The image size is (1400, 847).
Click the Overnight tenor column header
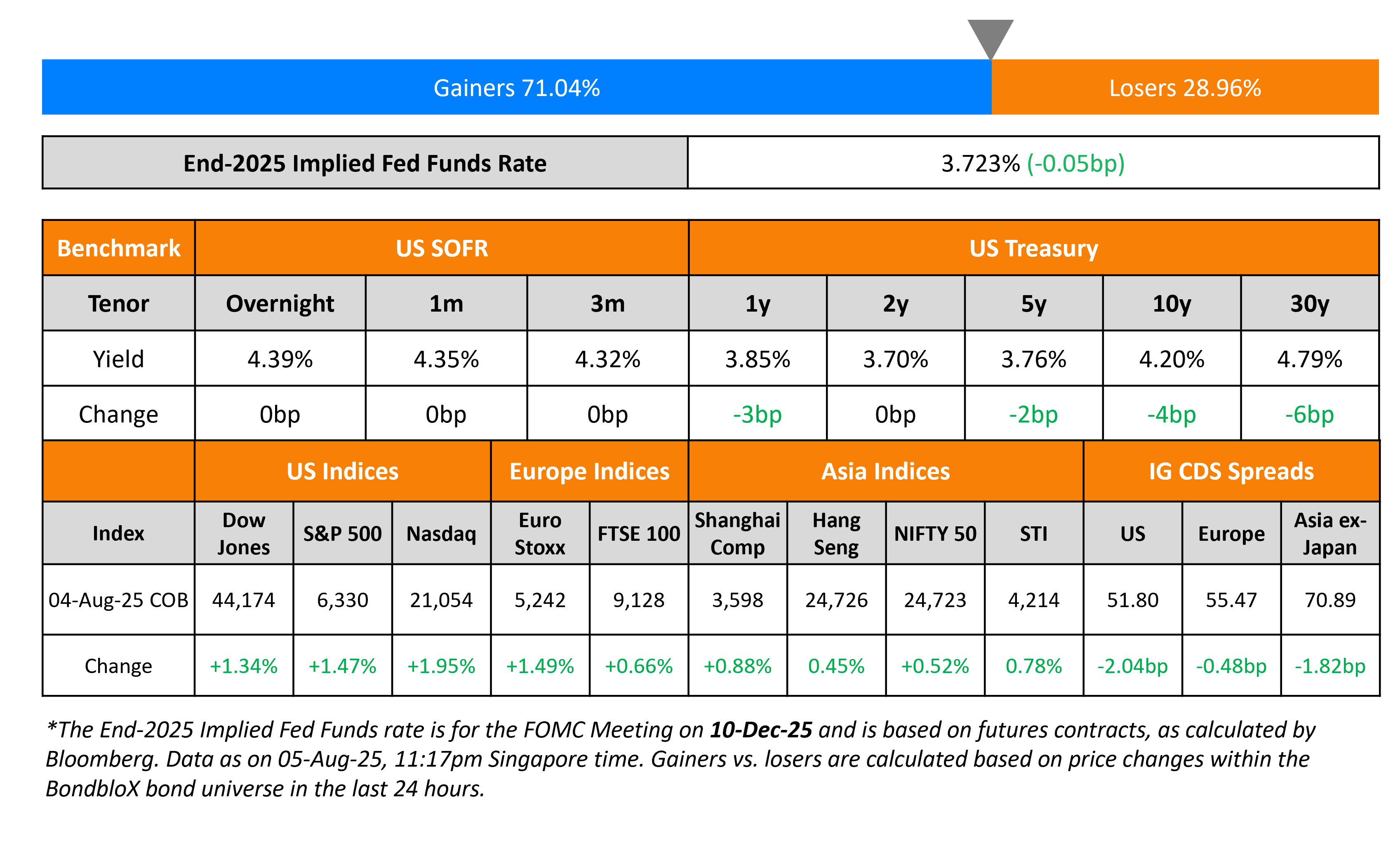tap(280, 303)
